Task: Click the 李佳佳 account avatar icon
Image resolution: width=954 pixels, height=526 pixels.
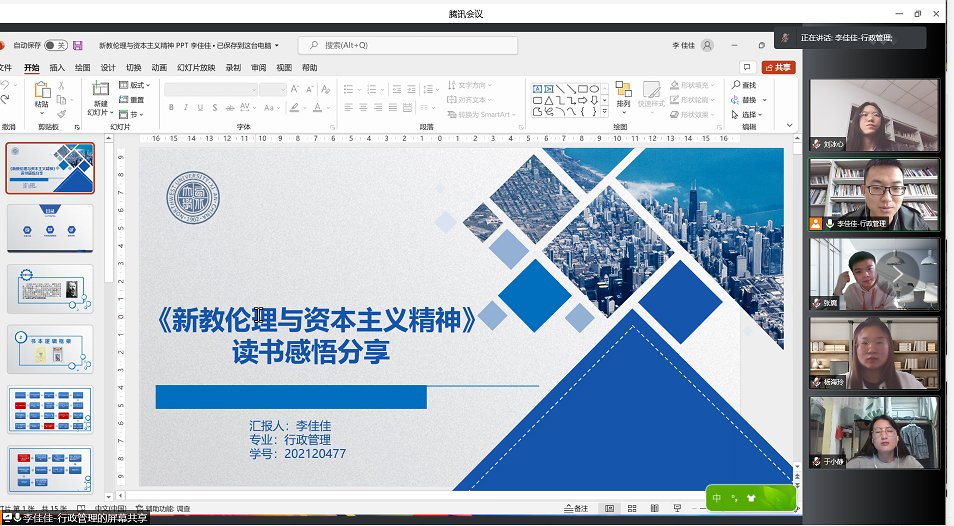Action: [x=708, y=45]
